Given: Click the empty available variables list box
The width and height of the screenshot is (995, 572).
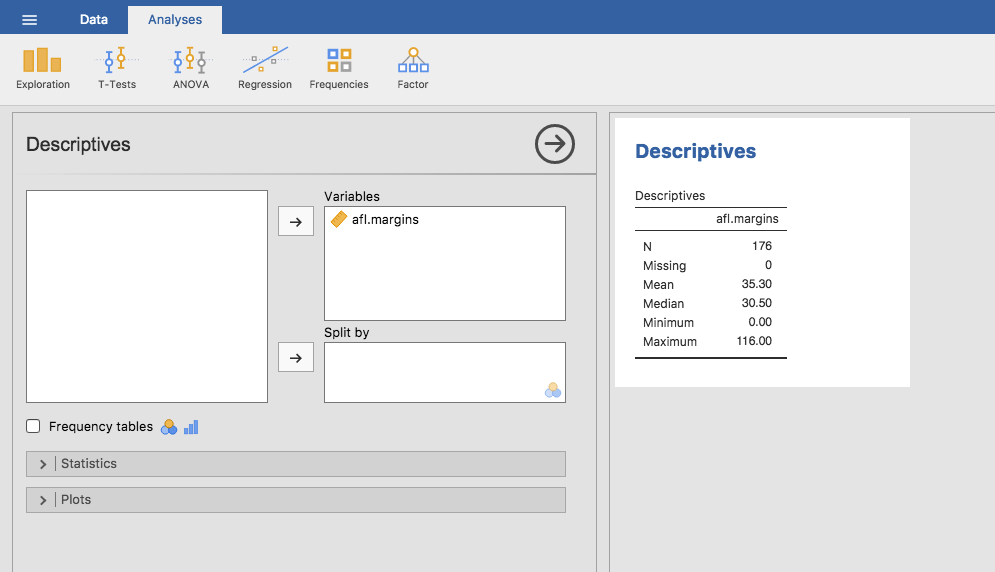Looking at the screenshot, I should click(x=147, y=296).
